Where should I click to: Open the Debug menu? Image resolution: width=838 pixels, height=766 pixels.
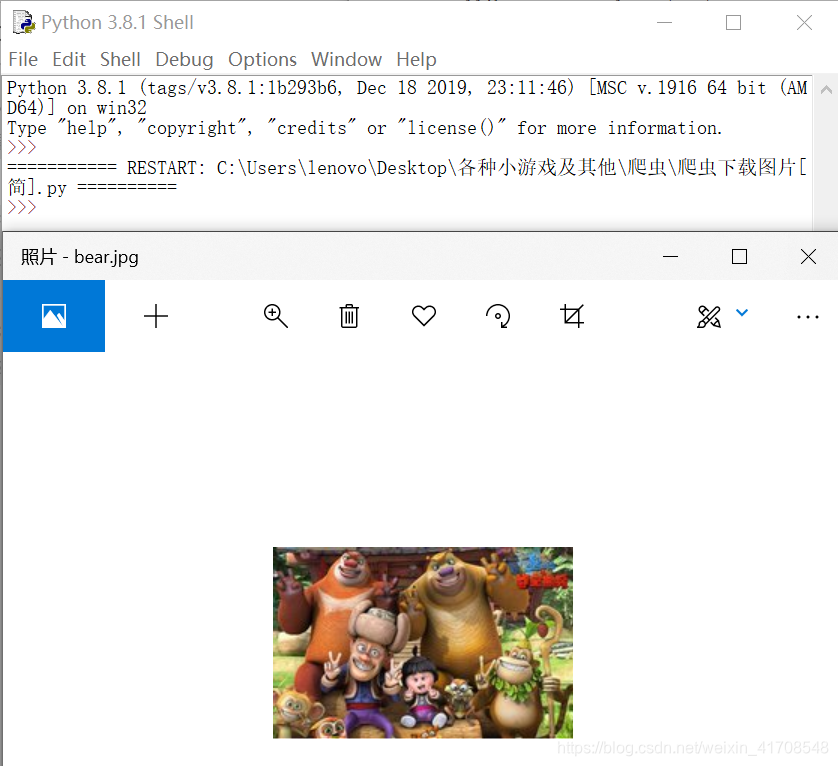point(184,59)
